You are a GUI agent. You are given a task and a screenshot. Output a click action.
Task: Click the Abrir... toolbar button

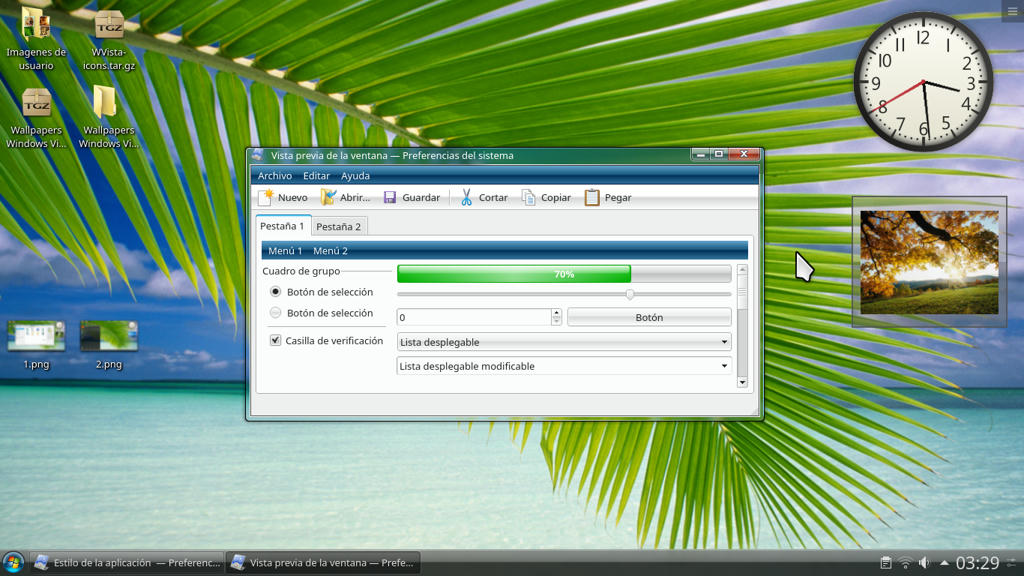345,197
